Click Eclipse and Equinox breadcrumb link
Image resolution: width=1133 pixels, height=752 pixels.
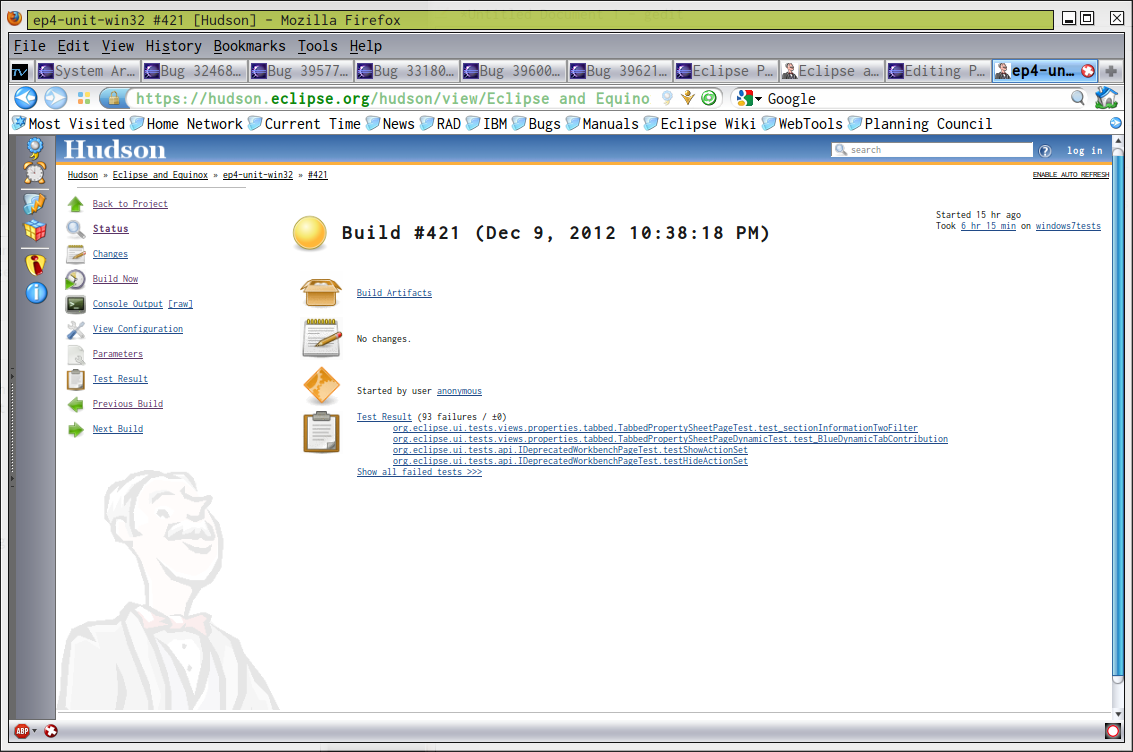pos(160,175)
